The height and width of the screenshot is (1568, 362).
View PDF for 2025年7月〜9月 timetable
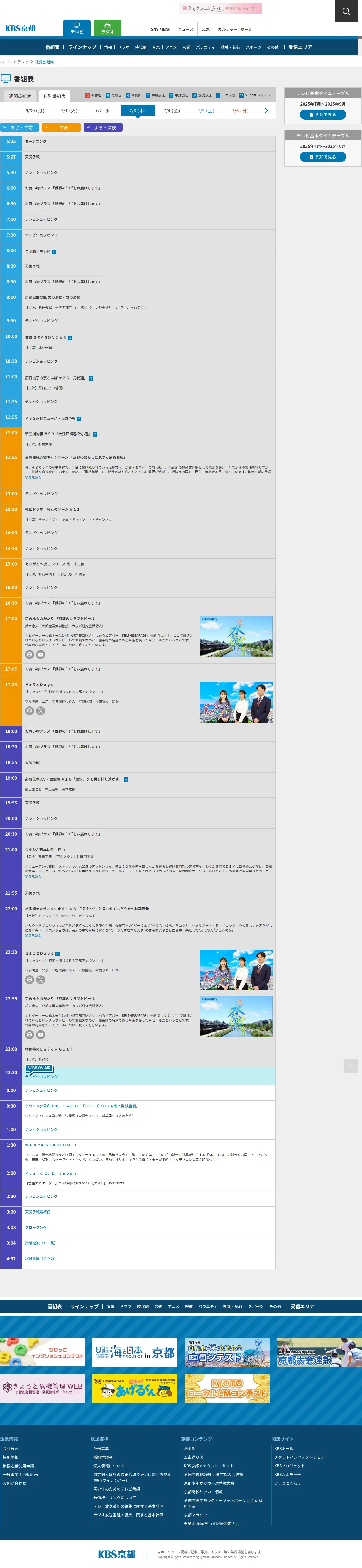click(x=323, y=115)
